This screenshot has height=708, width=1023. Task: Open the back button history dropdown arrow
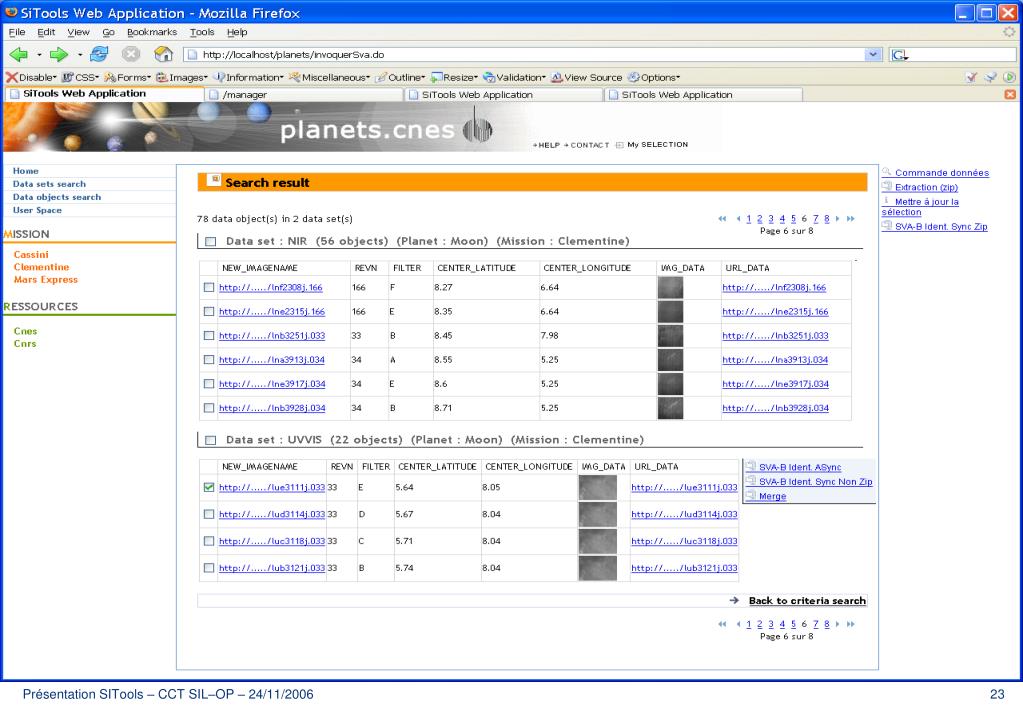point(39,55)
